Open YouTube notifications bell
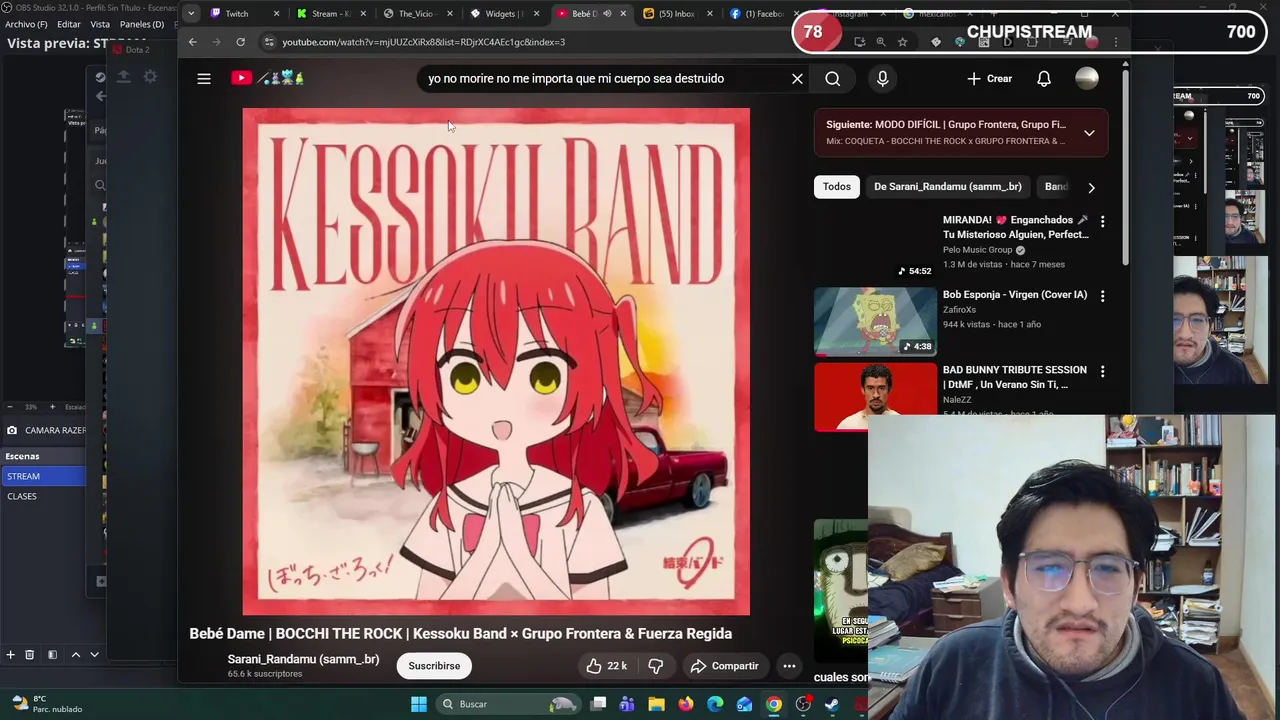Image resolution: width=1280 pixels, height=720 pixels. (x=1044, y=78)
